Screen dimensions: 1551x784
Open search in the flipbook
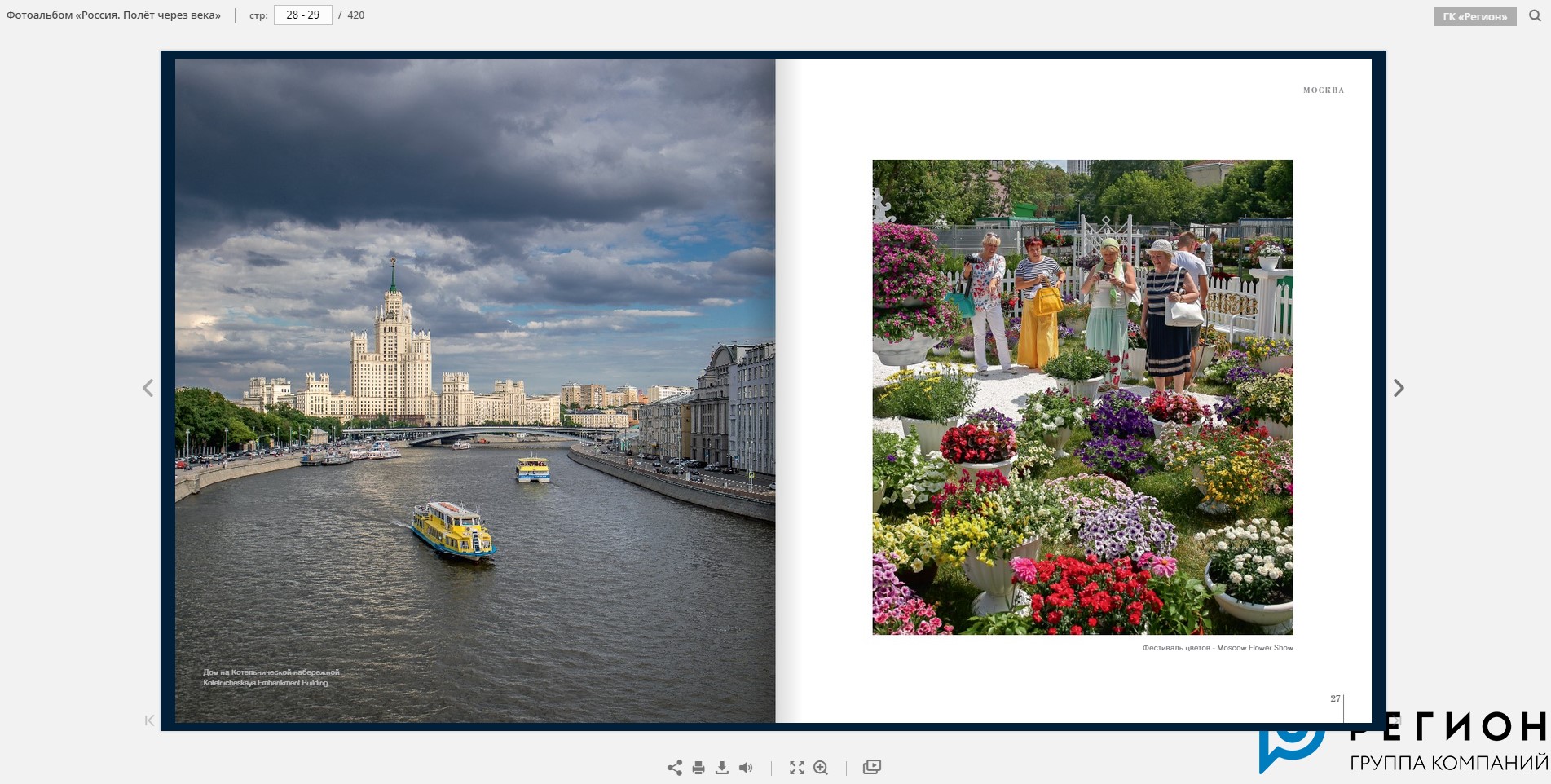(1535, 15)
